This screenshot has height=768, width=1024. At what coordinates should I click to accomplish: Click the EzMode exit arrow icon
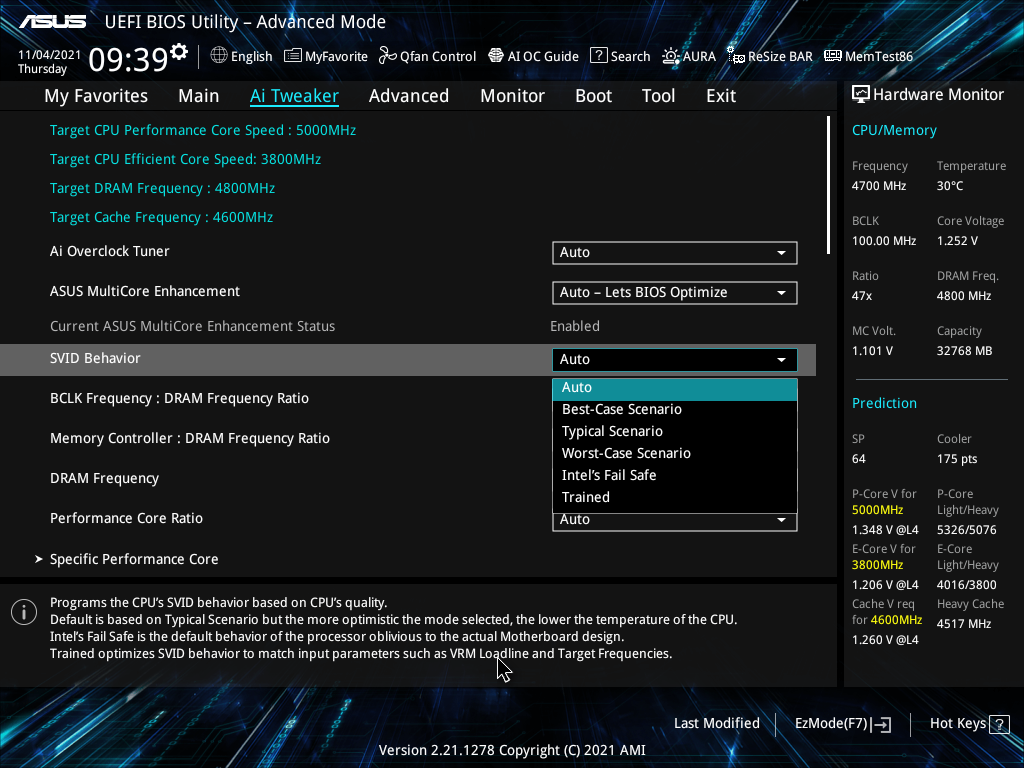tap(881, 724)
